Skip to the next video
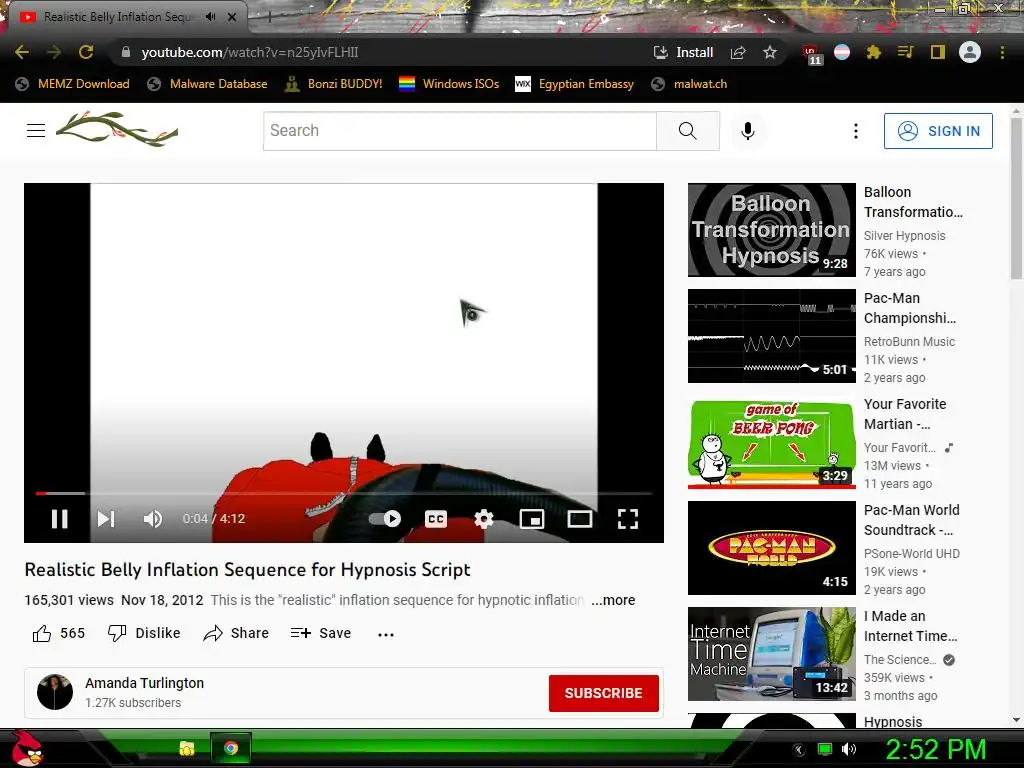Image resolution: width=1024 pixels, height=768 pixels. (x=106, y=519)
